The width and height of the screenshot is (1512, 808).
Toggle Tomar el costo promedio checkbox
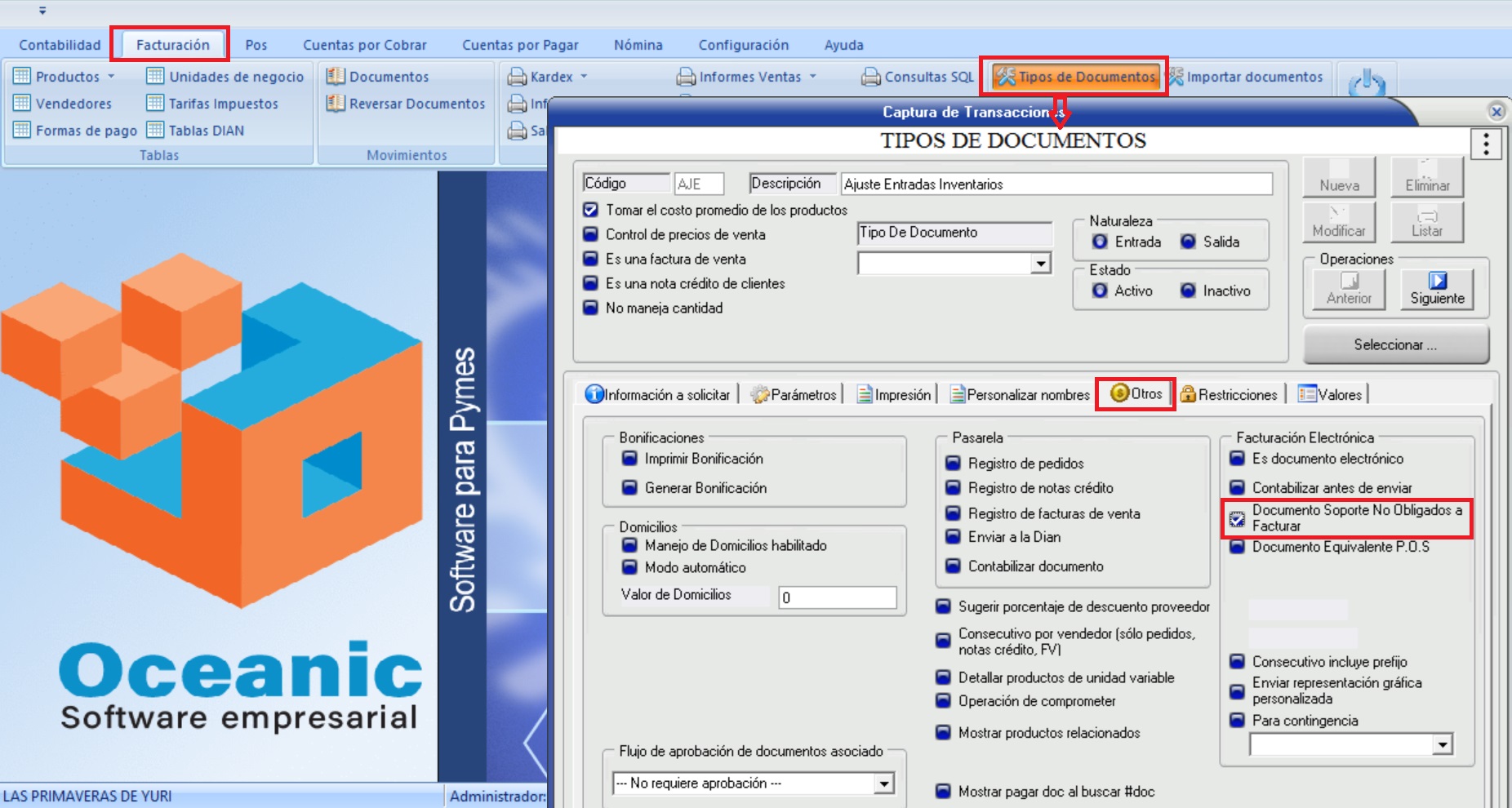click(x=591, y=210)
